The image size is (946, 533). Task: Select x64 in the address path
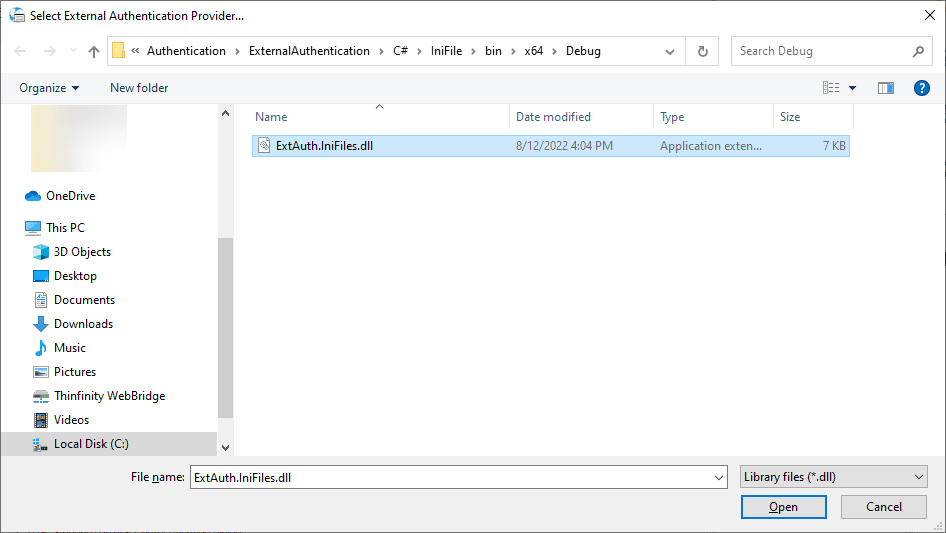tap(534, 51)
